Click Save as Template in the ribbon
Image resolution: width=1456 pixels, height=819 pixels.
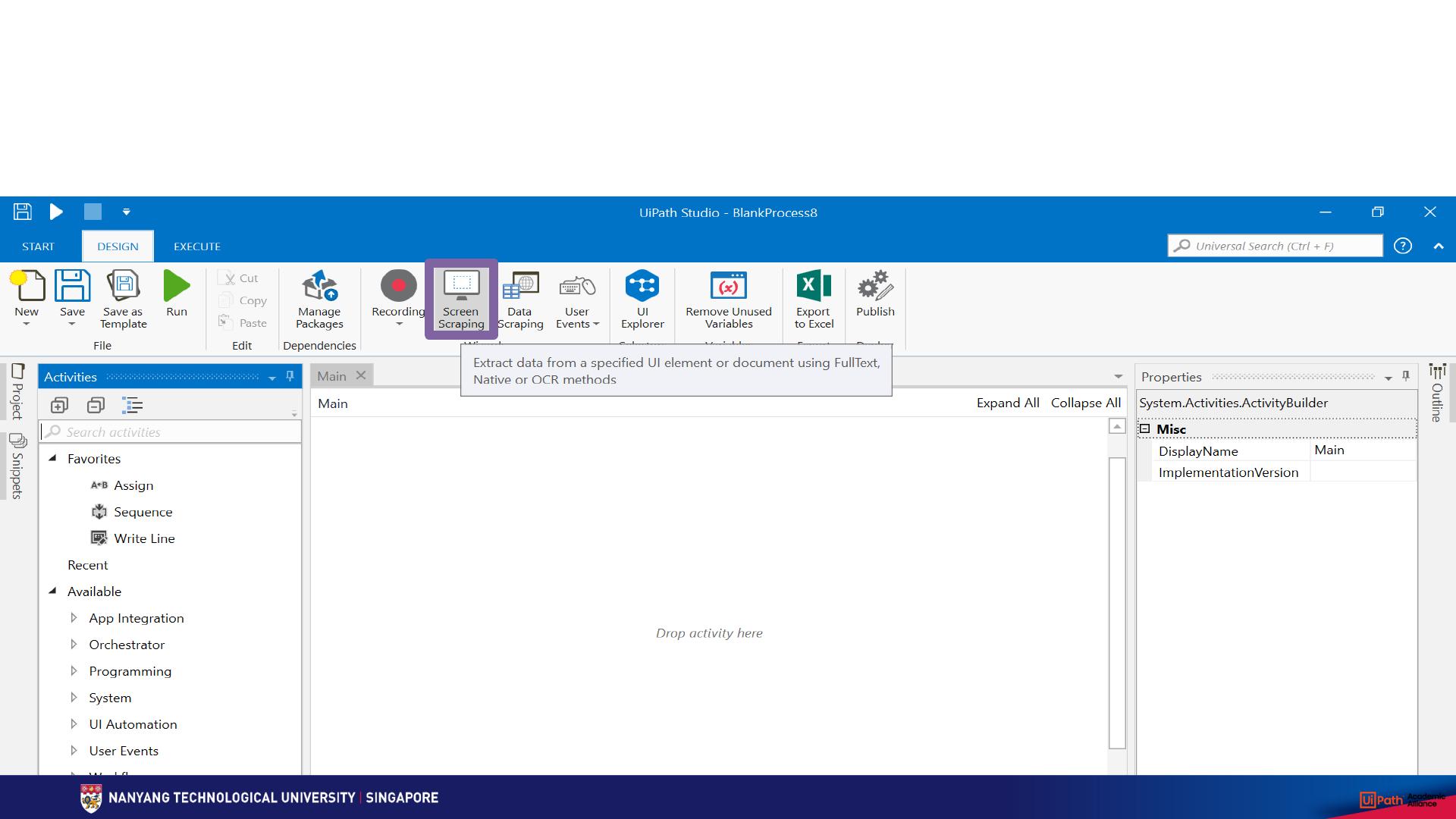tap(124, 300)
